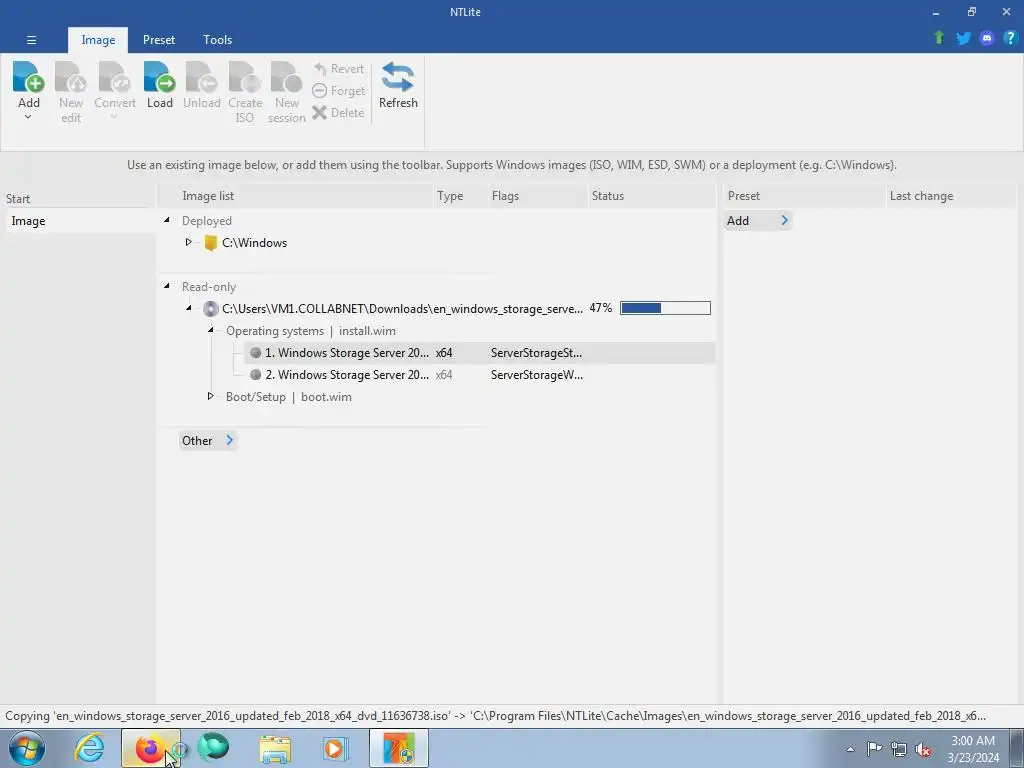Screen dimensions: 1024x768
Task: Click the Other button
Action: 207,441
